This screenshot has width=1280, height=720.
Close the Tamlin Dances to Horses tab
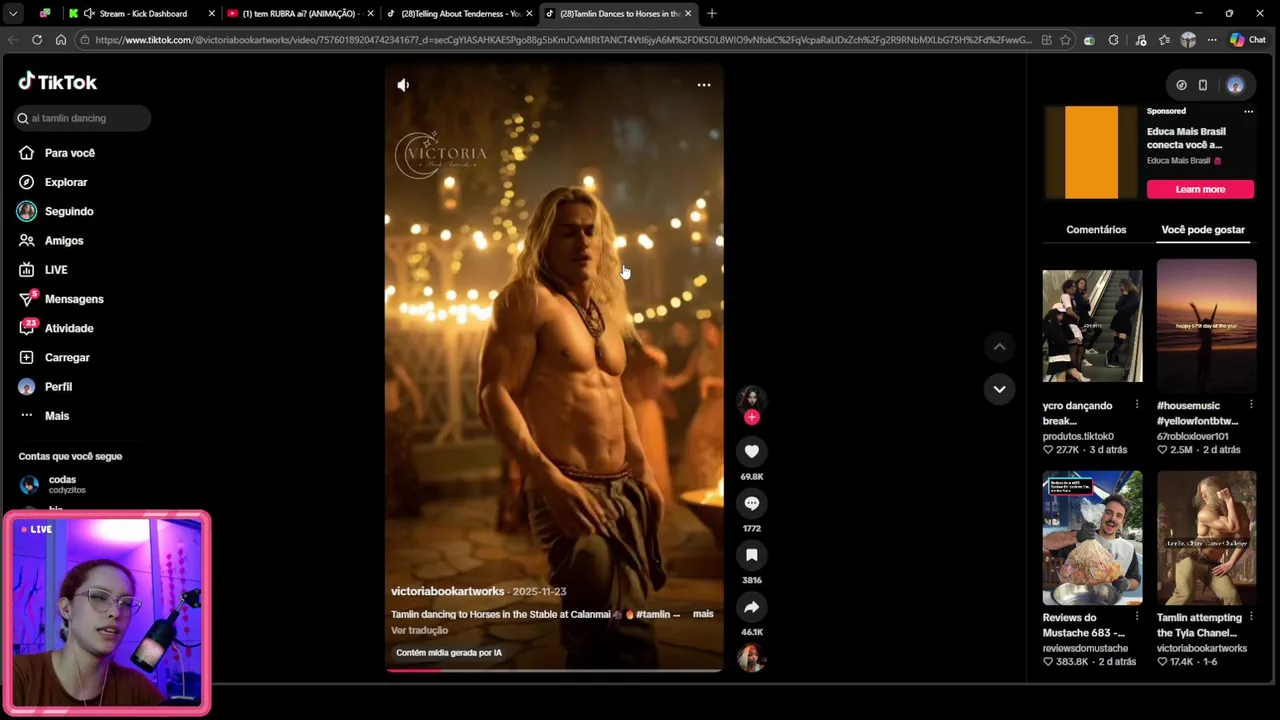(x=688, y=13)
